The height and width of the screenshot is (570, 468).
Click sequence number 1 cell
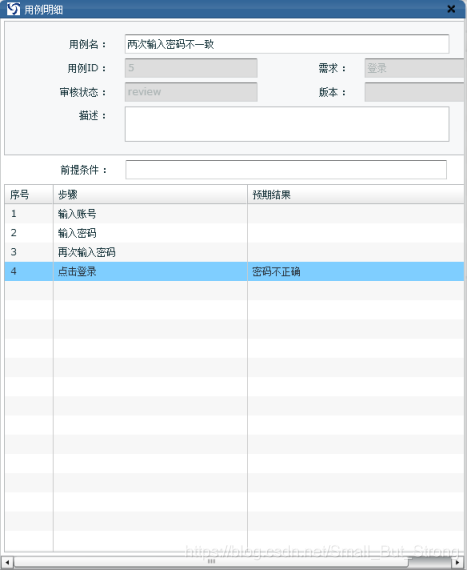[x=29, y=214]
